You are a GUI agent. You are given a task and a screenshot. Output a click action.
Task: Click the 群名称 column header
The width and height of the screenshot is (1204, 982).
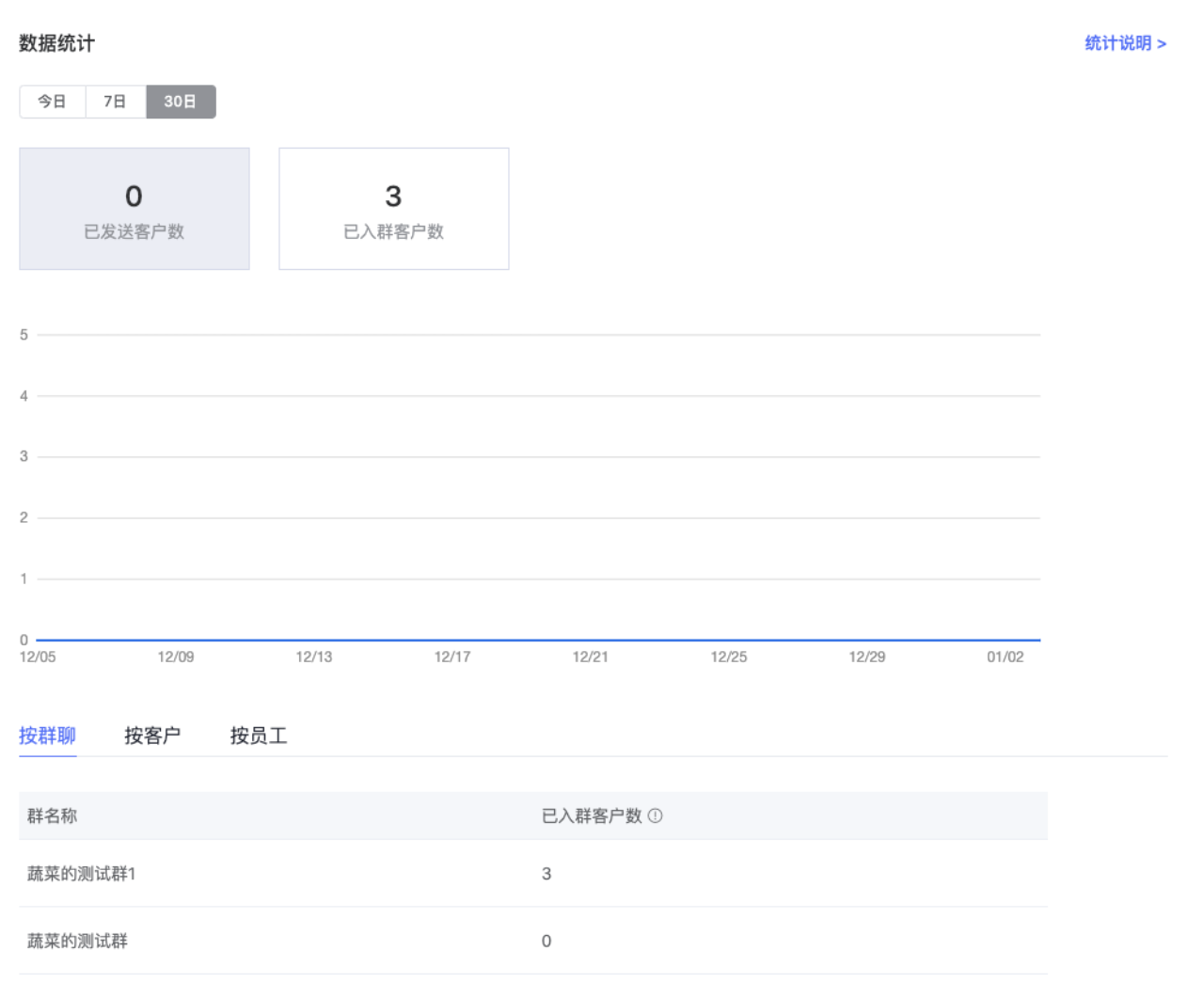[53, 816]
